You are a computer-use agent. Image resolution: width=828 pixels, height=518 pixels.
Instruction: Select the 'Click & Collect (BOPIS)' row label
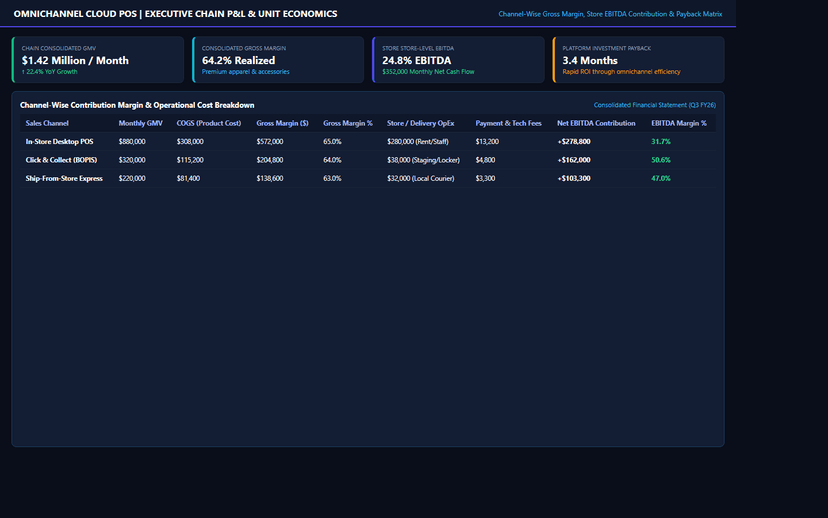(61, 160)
